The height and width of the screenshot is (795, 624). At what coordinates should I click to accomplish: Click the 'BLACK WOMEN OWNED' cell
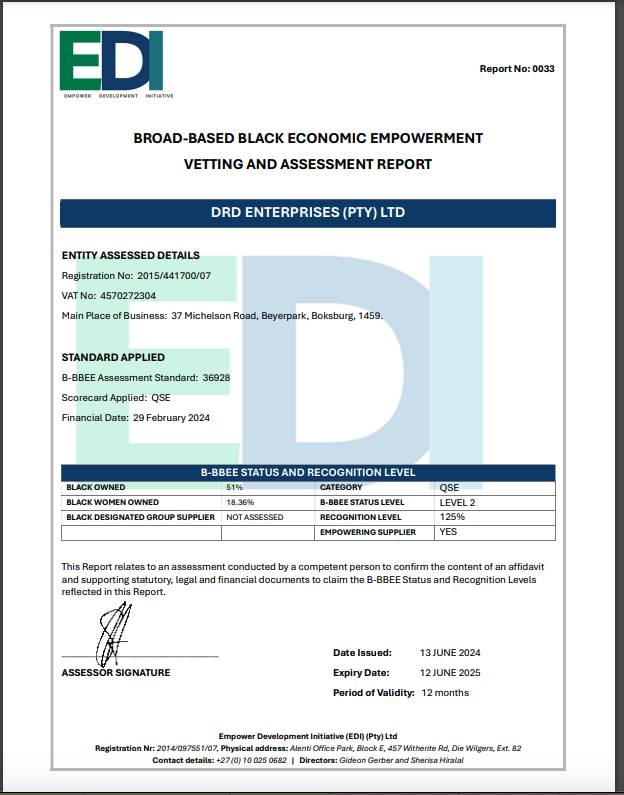pos(141,502)
